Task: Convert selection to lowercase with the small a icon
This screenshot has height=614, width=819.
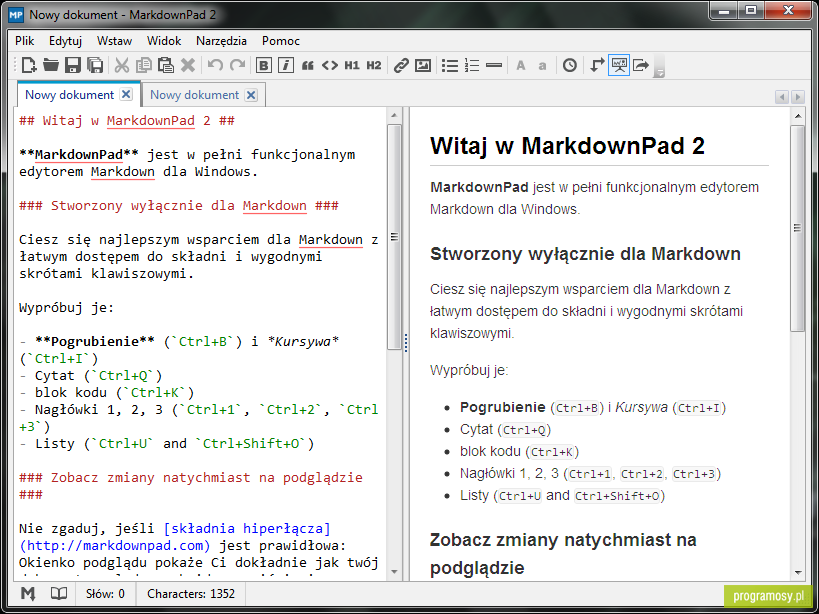Action: point(542,66)
